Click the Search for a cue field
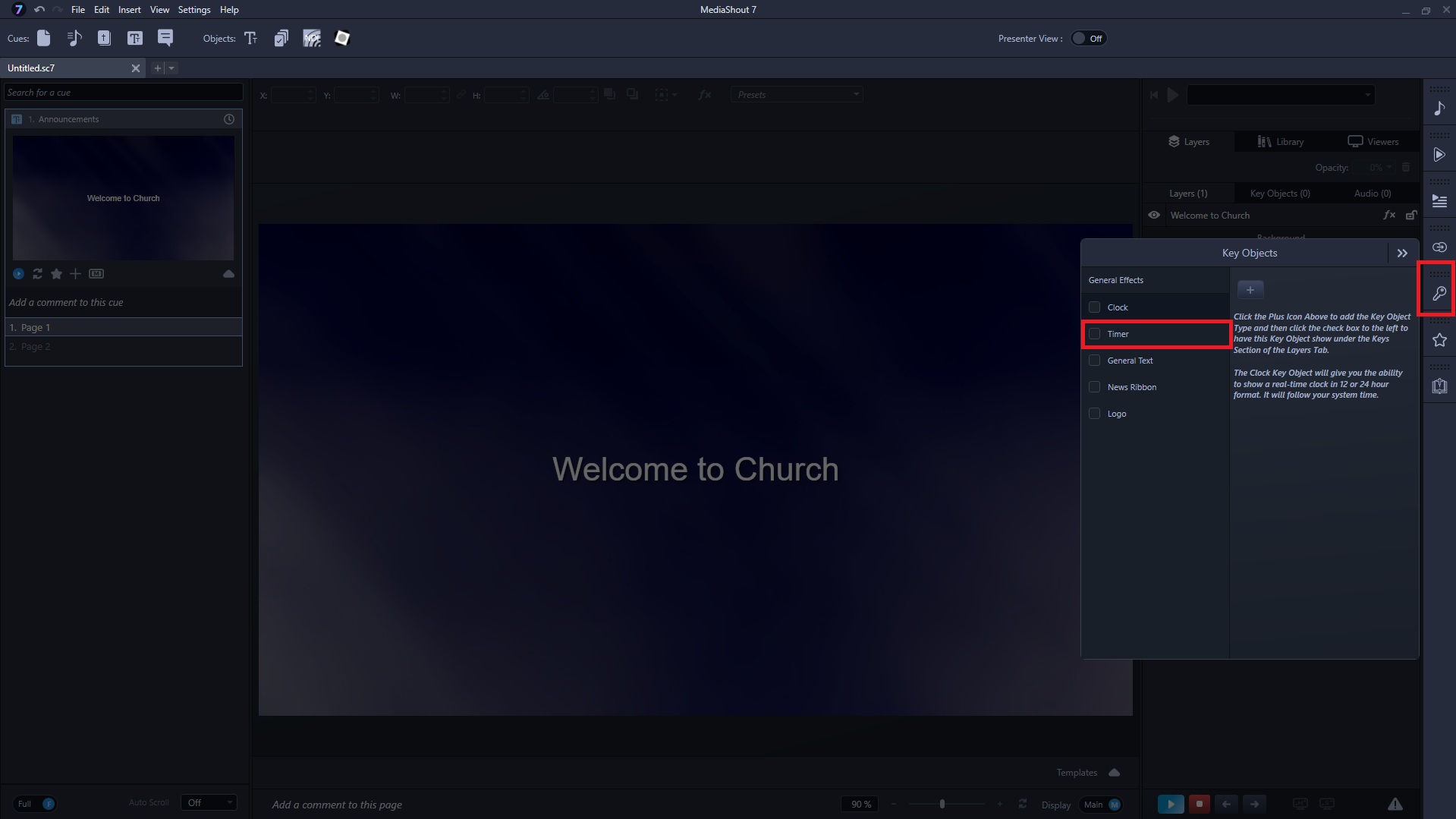Image resolution: width=1456 pixels, height=819 pixels. point(123,93)
